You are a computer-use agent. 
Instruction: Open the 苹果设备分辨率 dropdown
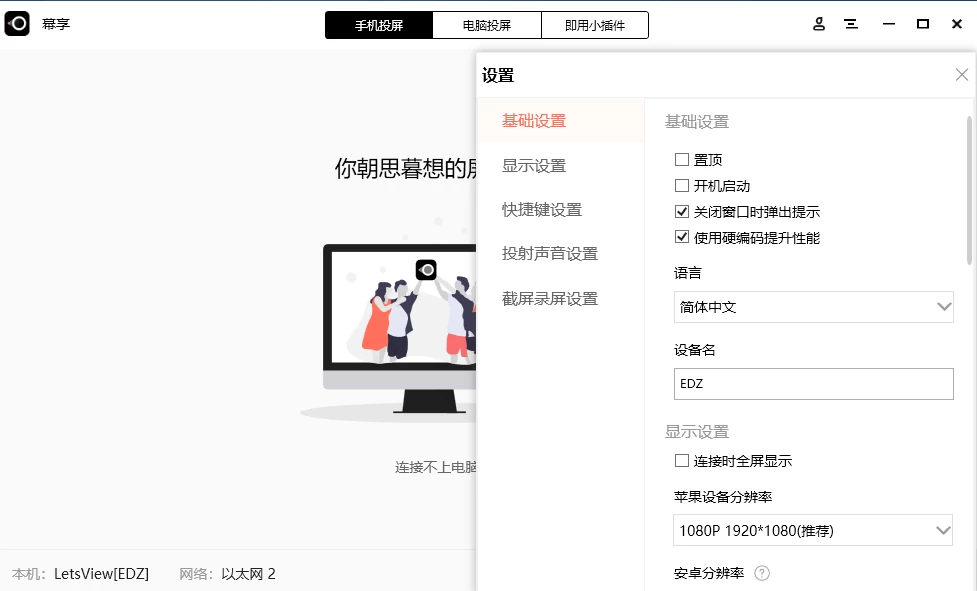813,530
